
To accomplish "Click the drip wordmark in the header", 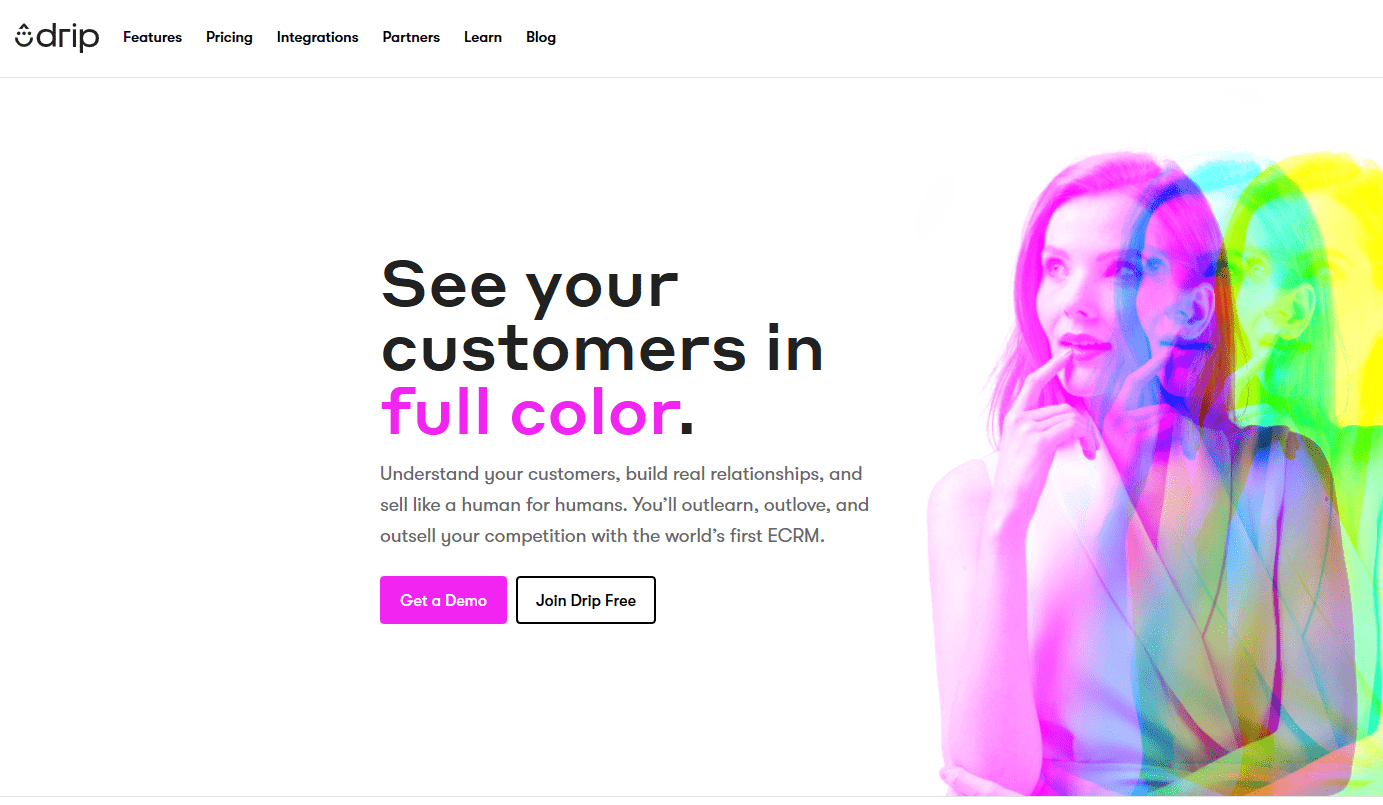I will [x=69, y=37].
